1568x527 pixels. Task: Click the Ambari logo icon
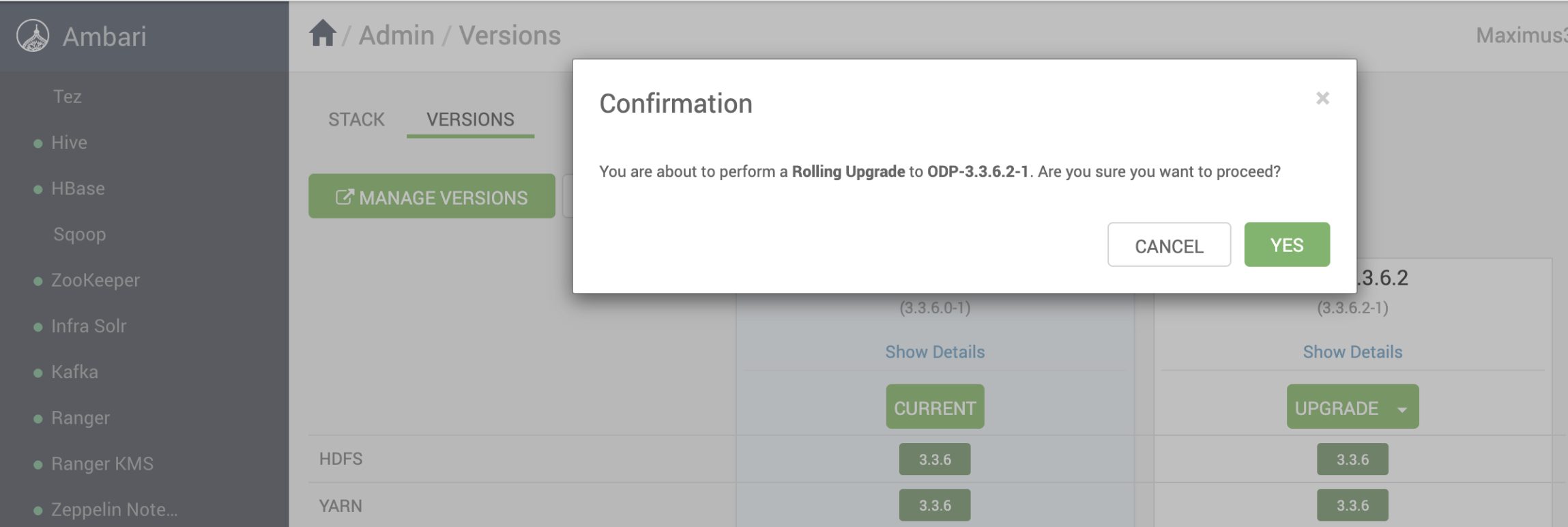(x=33, y=35)
